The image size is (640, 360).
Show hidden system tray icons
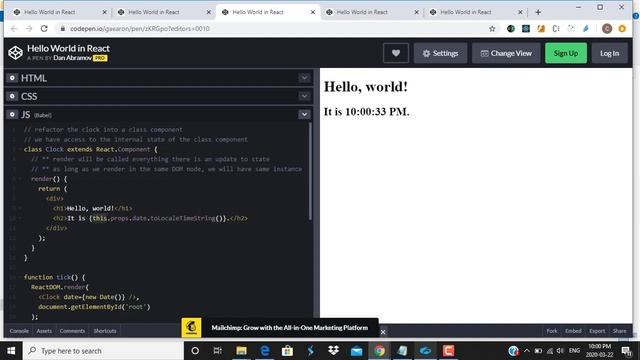click(x=527, y=351)
